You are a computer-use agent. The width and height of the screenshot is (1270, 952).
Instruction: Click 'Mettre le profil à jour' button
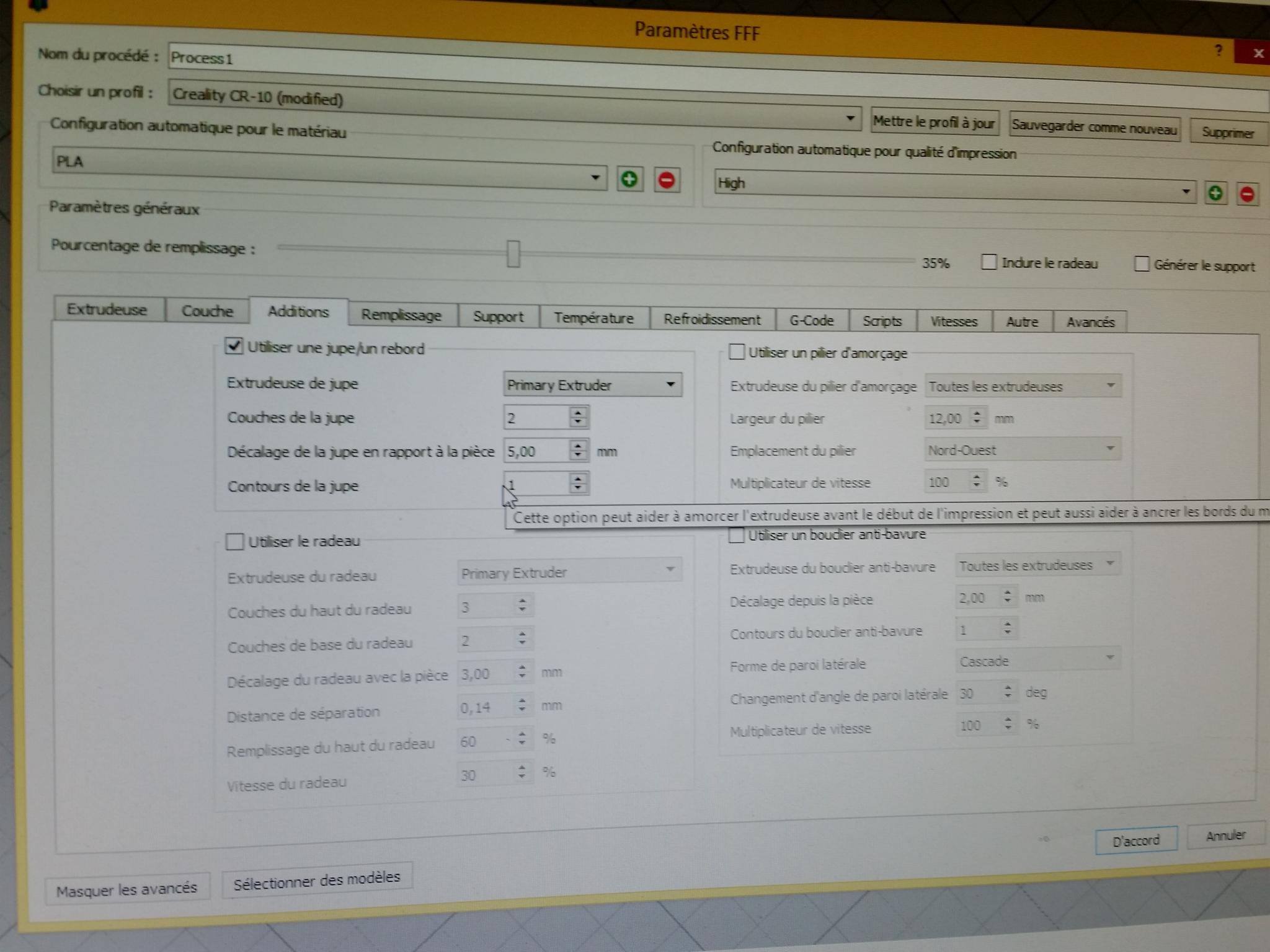(x=934, y=121)
